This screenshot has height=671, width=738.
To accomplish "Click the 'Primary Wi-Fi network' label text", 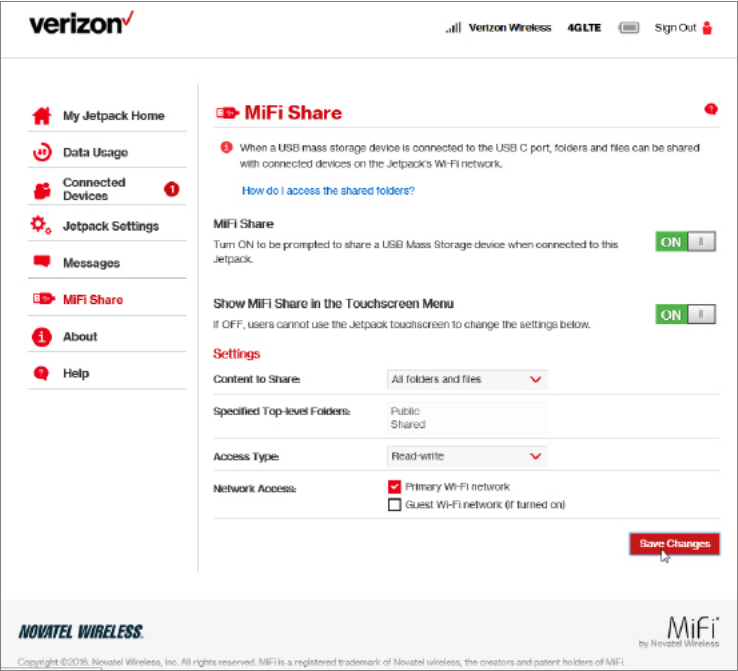I will click(x=457, y=487).
